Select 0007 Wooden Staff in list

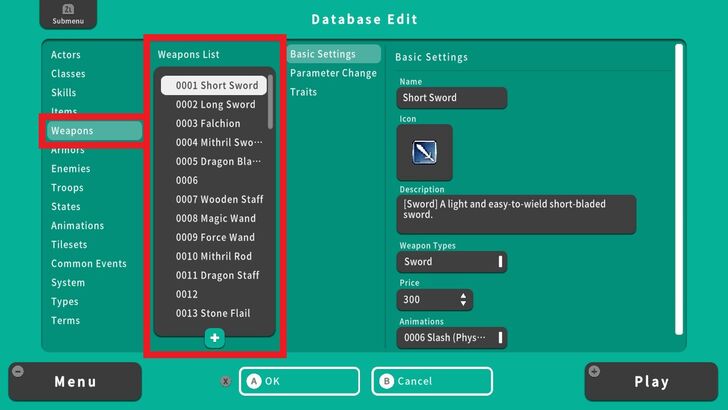click(x=216, y=200)
